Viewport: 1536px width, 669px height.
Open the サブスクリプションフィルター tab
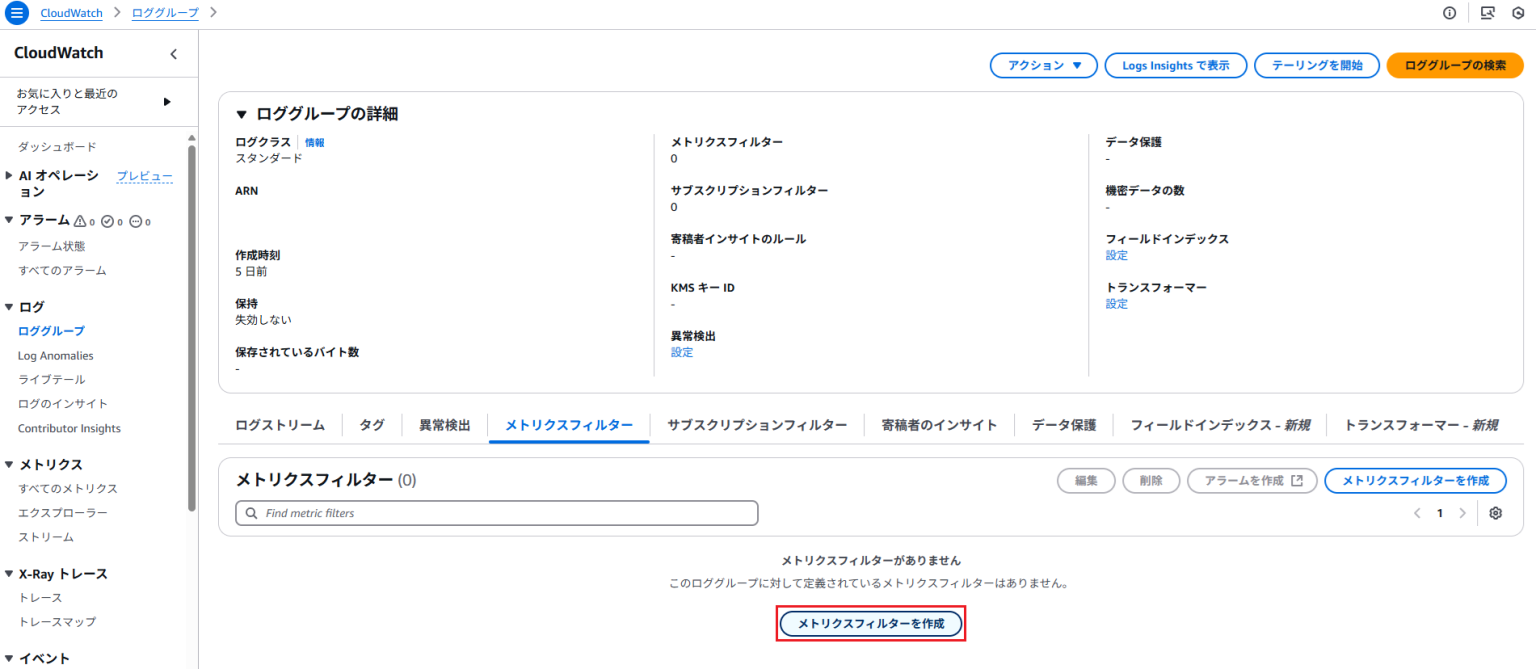point(757,424)
